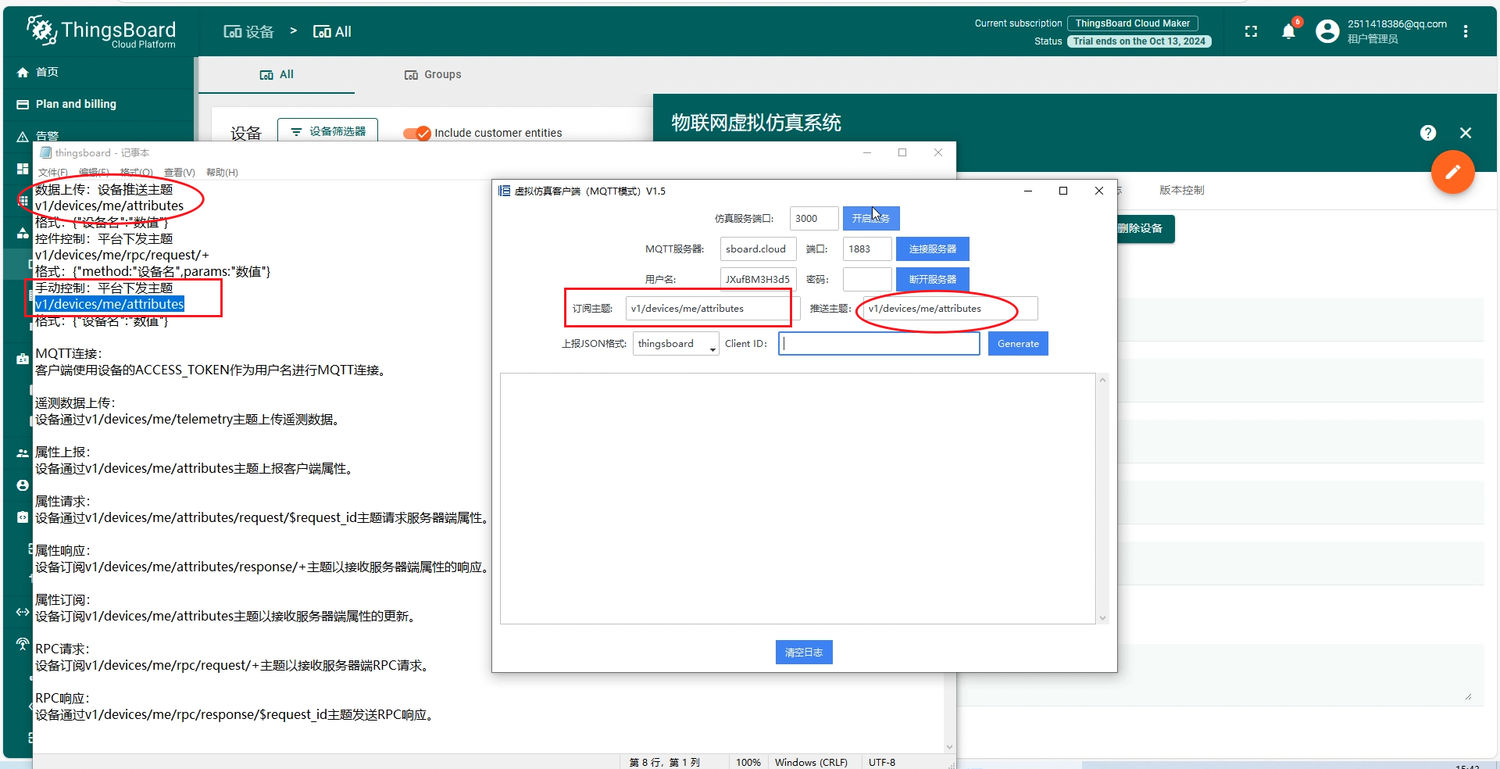The image size is (1500, 769).
Task: Click the Client ID input field
Action: [879, 344]
